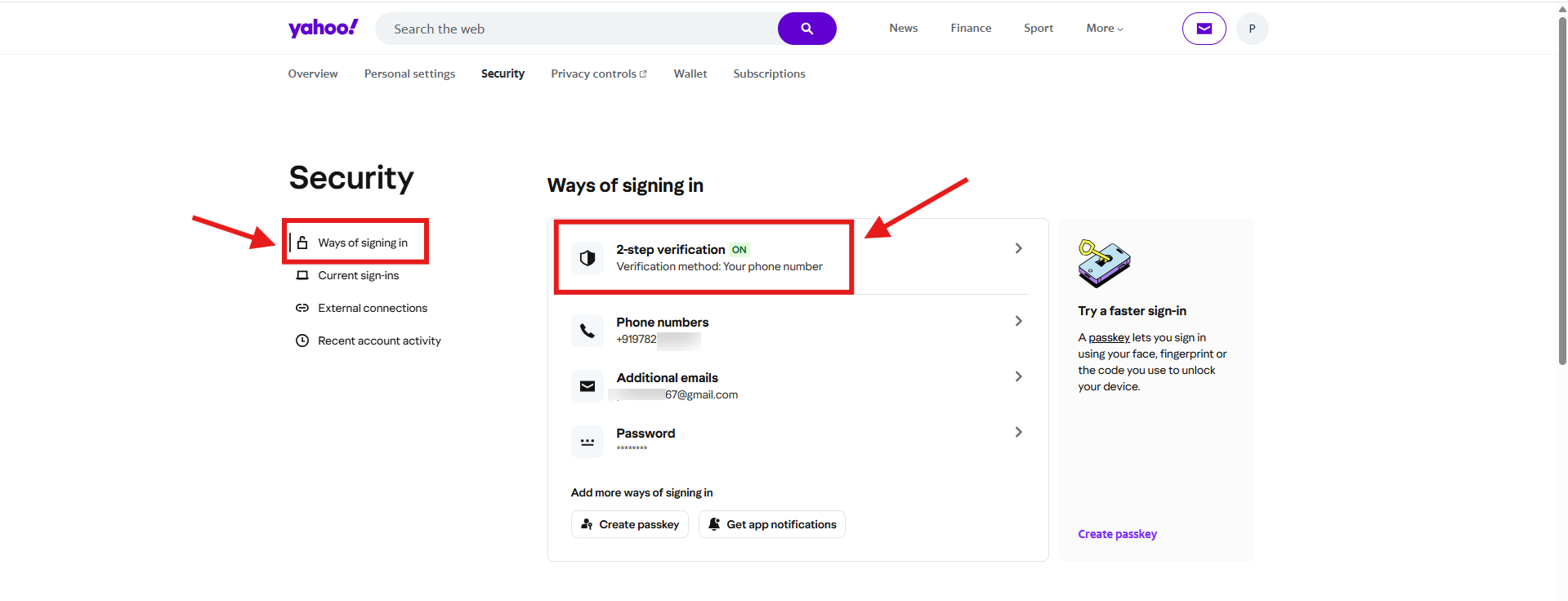This screenshot has width=1568, height=601.
Task: Click the Phone numbers handset icon
Action: [587, 331]
